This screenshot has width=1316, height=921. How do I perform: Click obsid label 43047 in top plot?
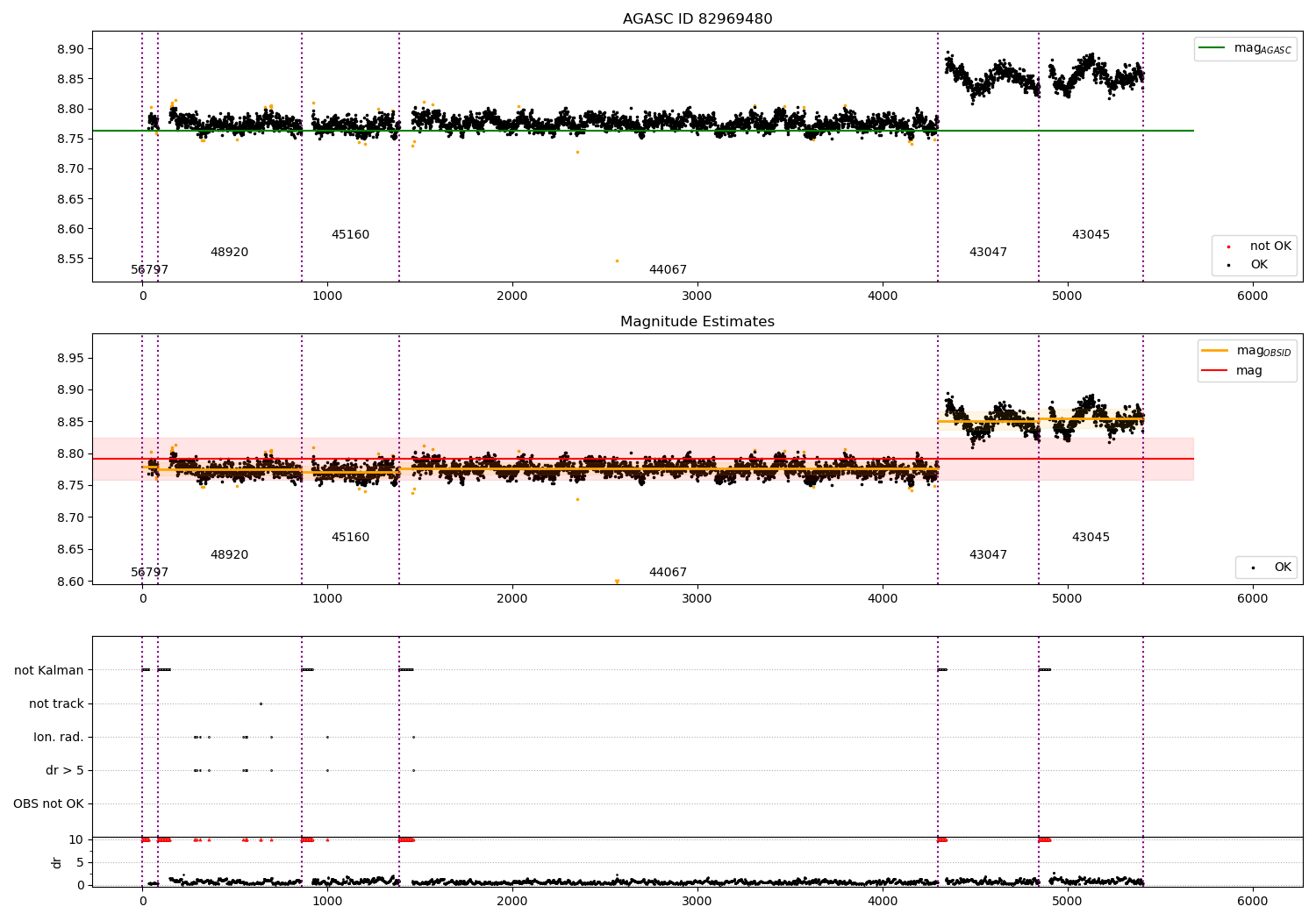click(x=988, y=253)
